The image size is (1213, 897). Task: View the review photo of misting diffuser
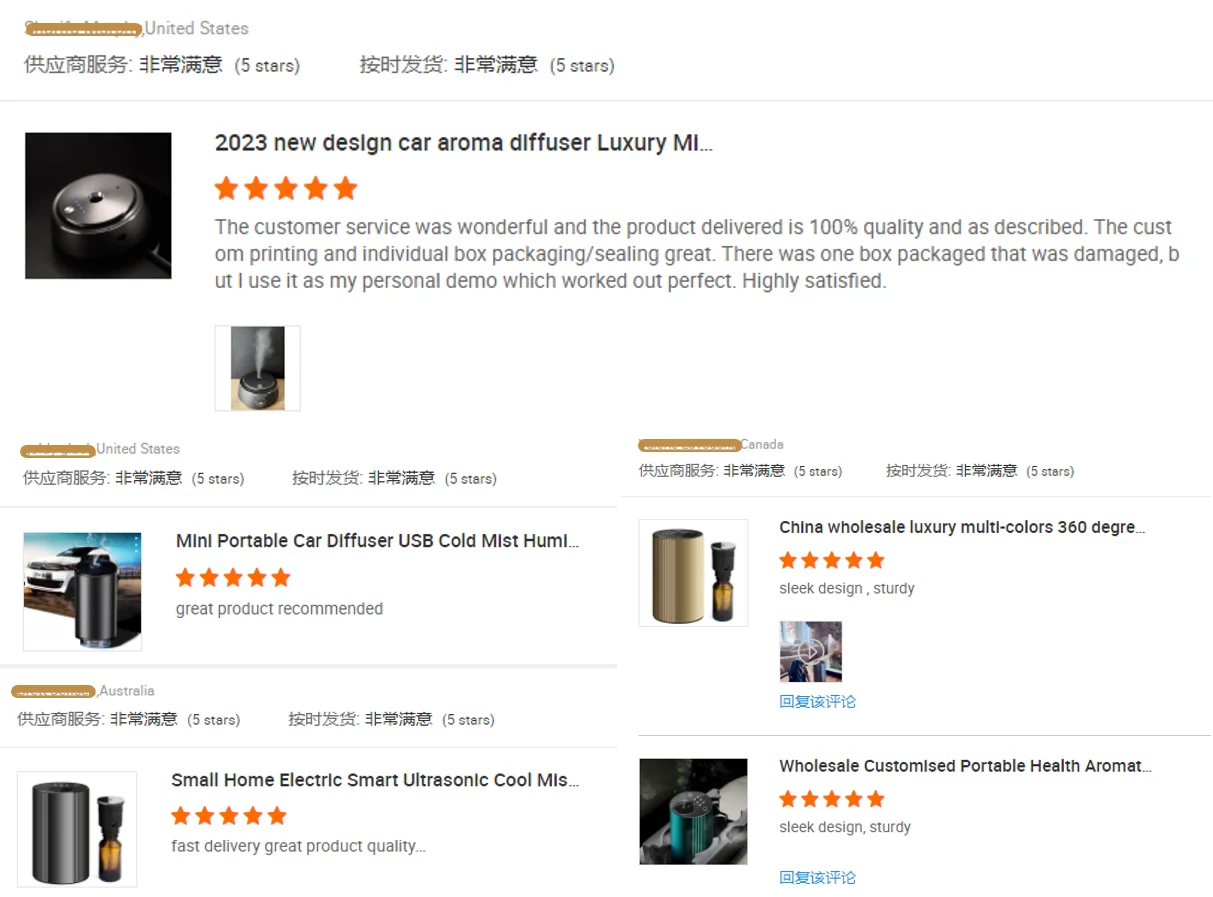[x=257, y=368]
